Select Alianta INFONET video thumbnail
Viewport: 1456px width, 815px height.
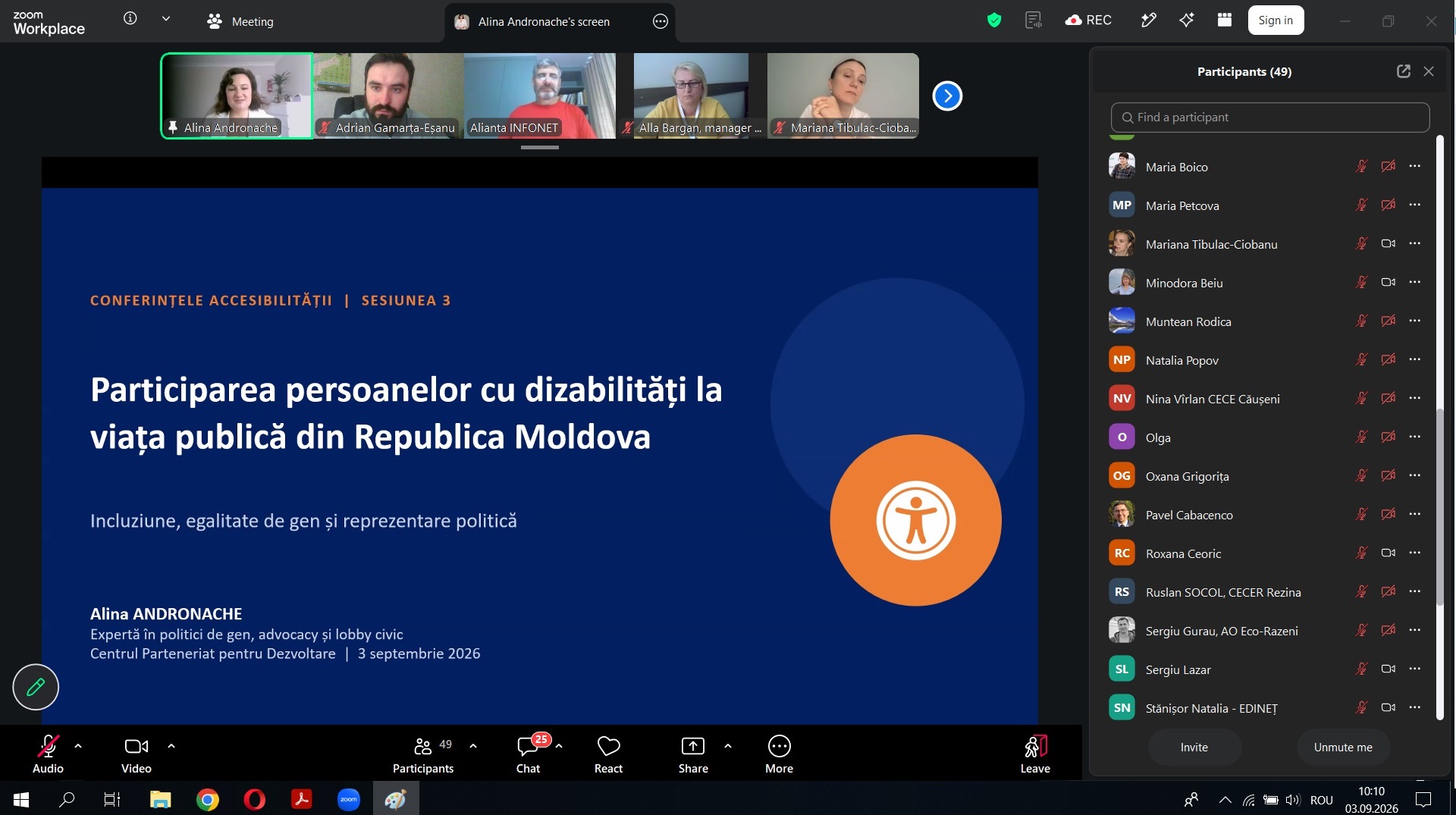coord(540,96)
